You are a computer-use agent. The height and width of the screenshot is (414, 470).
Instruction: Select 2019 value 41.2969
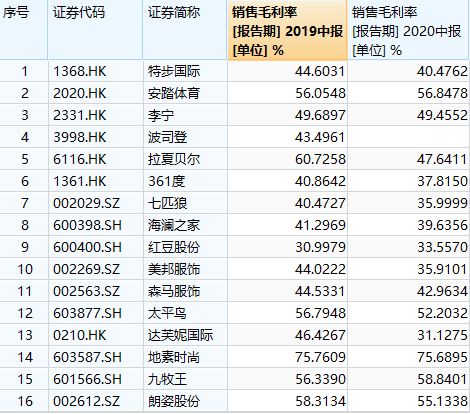tap(320, 225)
